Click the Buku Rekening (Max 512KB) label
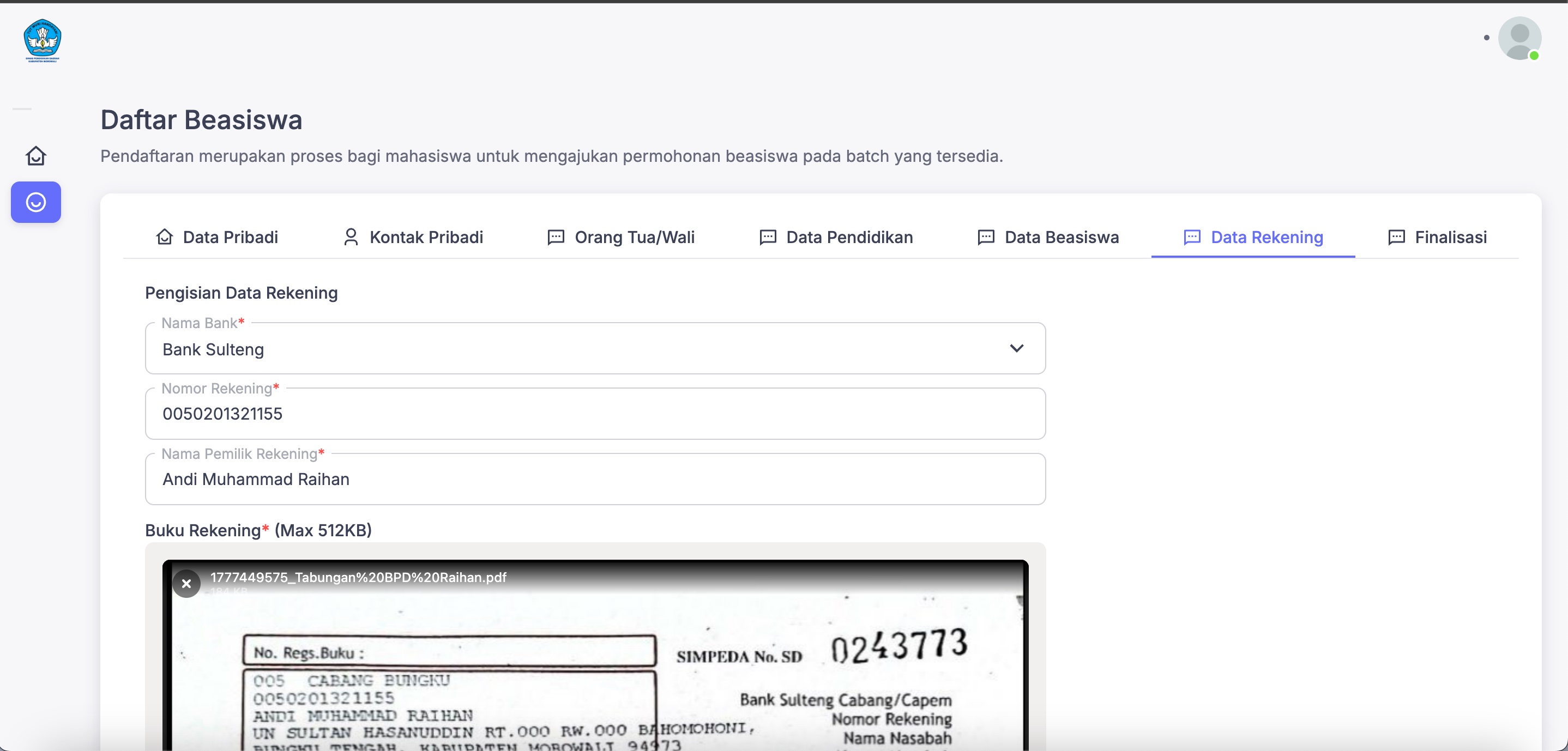The height and width of the screenshot is (751, 1568). (258, 530)
